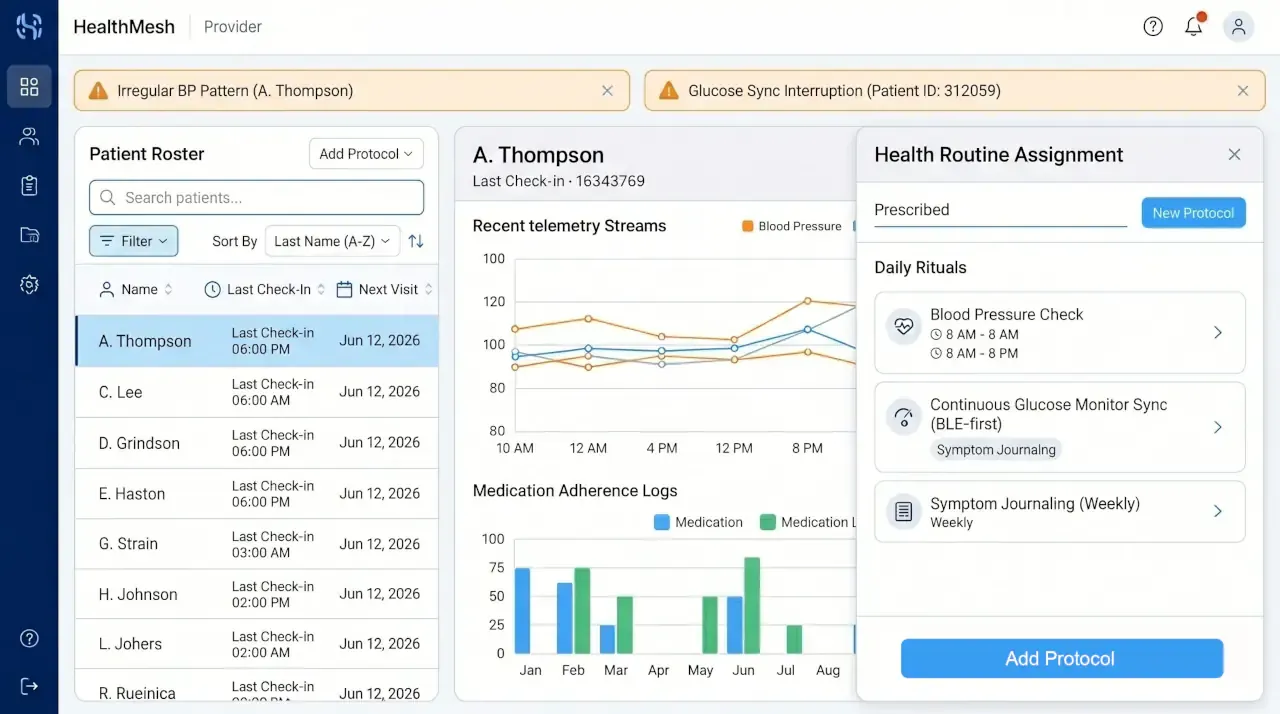Click the Blood Pressure Check heart icon
1280x714 pixels.
coord(904,326)
